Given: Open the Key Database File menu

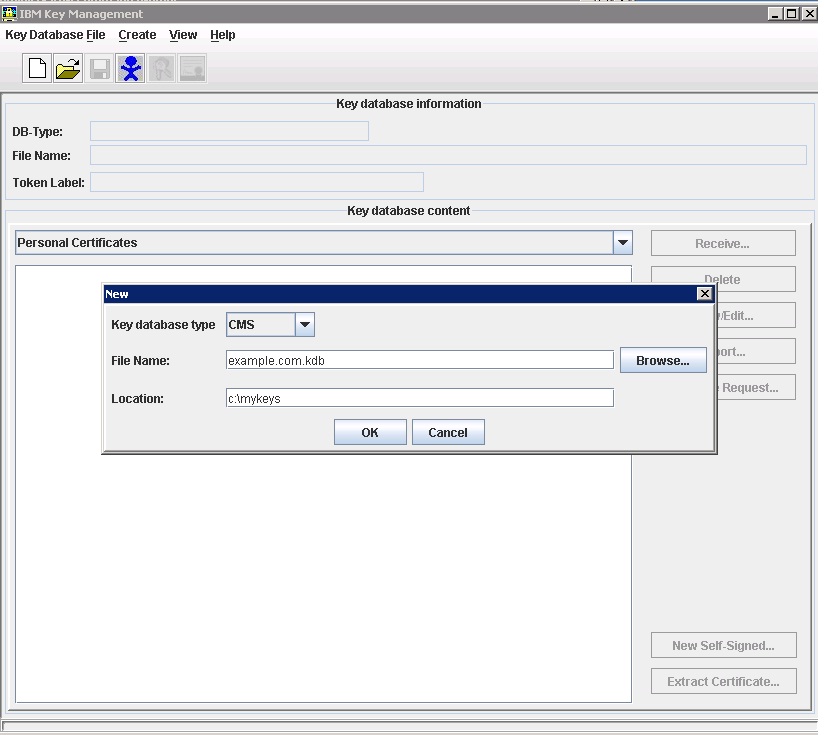Looking at the screenshot, I should tap(55, 35).
